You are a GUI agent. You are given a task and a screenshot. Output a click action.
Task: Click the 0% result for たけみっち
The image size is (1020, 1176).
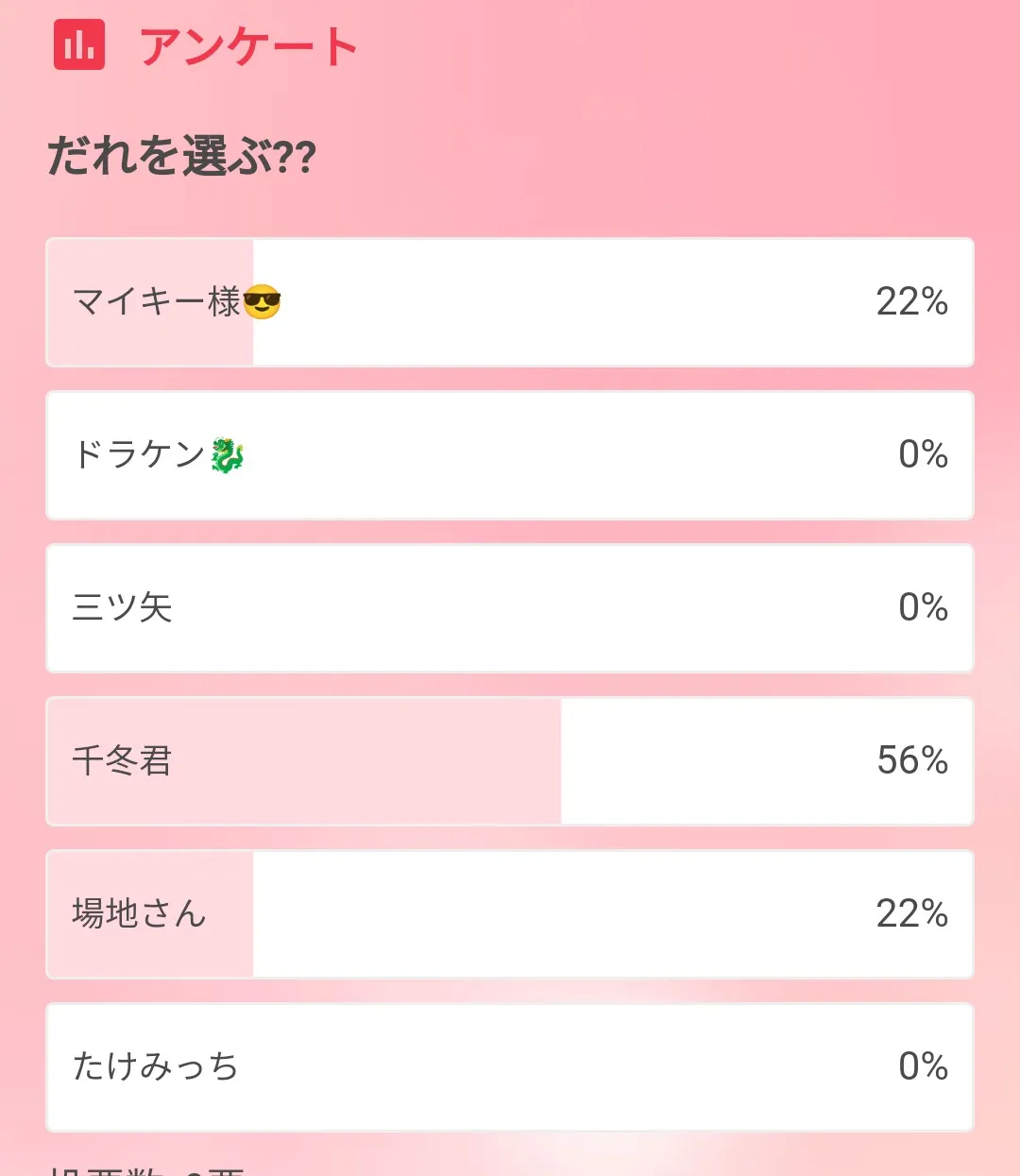click(923, 1067)
